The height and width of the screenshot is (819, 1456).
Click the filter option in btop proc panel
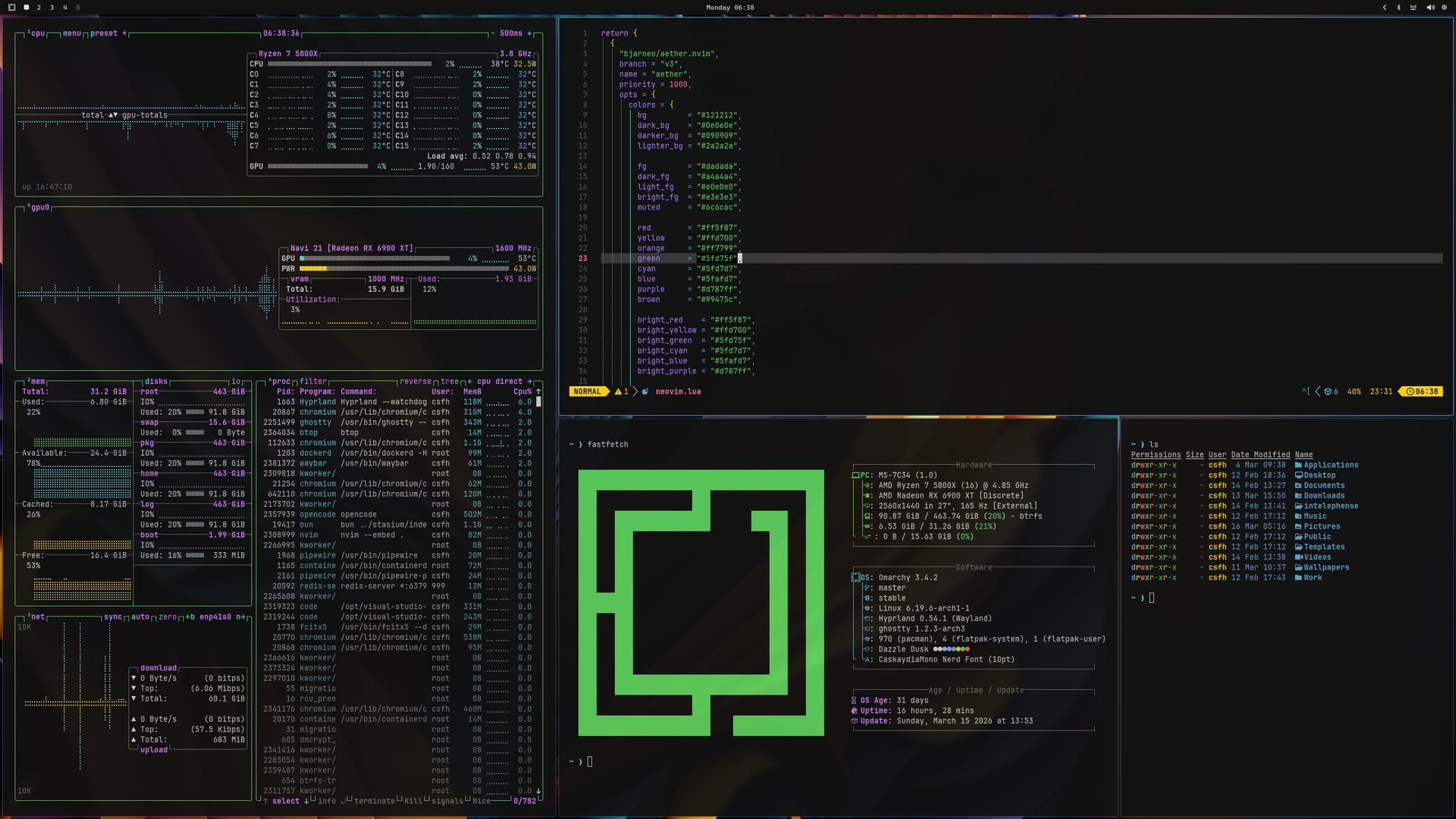tap(312, 381)
